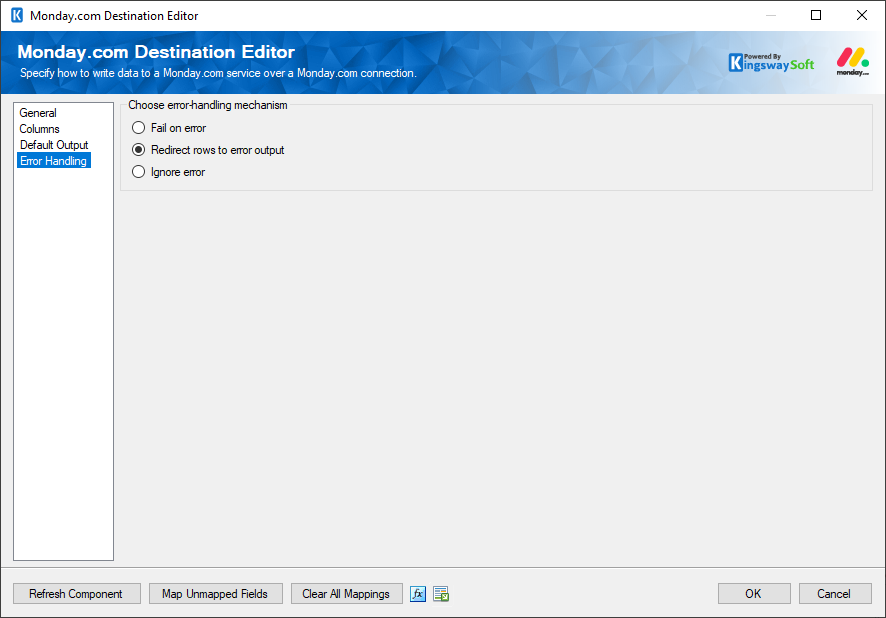The width and height of the screenshot is (886, 618).
Task: Click the KingswaySoft logo in the banner
Action: [771, 62]
